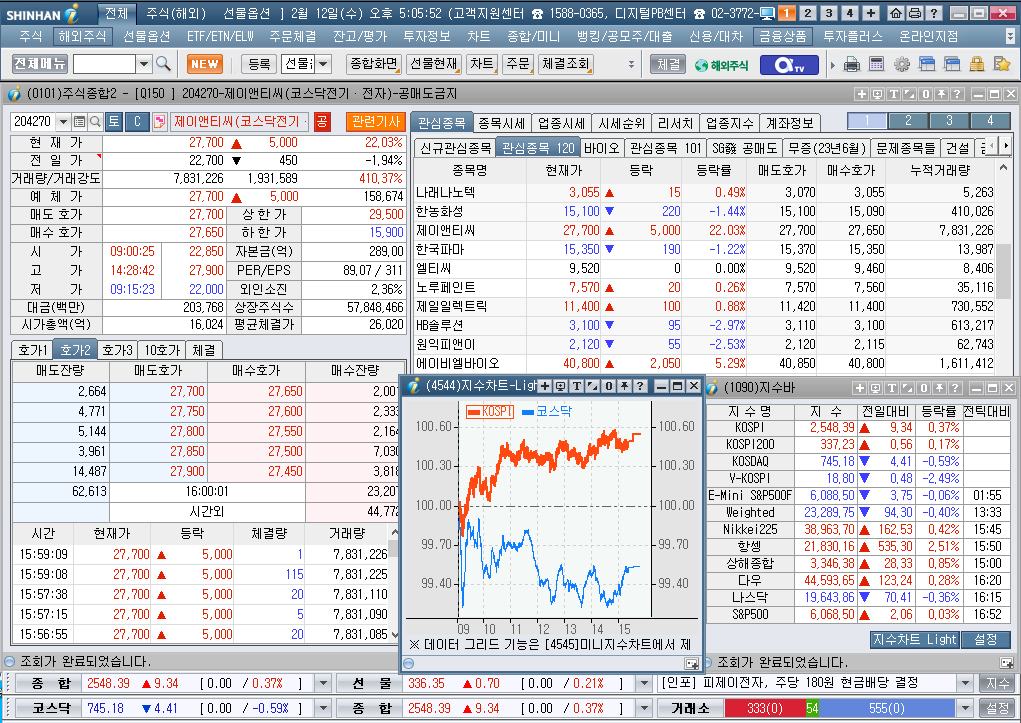This screenshot has width=1021, height=723.
Task: Switch to the 종목시세 tab
Action: [501, 122]
